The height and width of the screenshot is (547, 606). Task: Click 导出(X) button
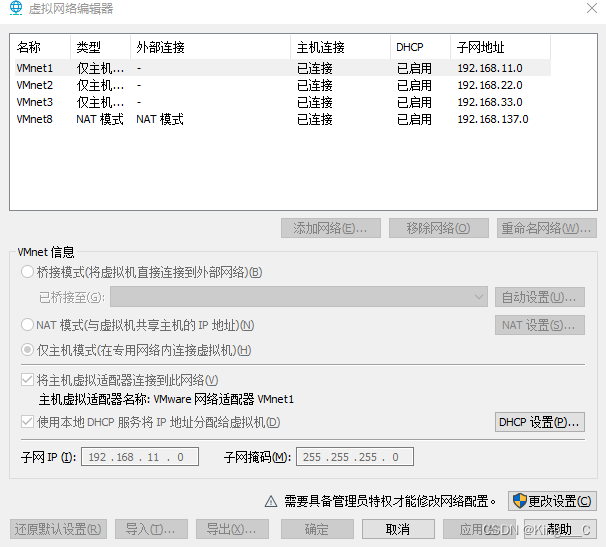(232, 529)
